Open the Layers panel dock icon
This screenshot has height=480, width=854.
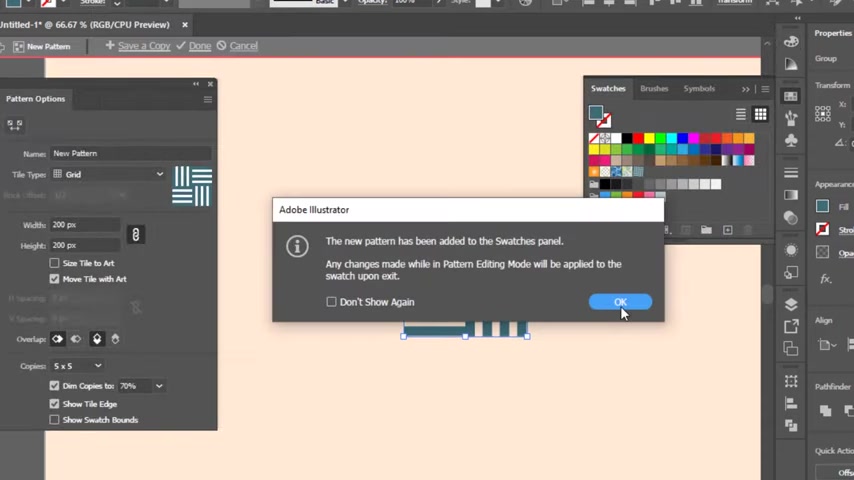tap(791, 304)
